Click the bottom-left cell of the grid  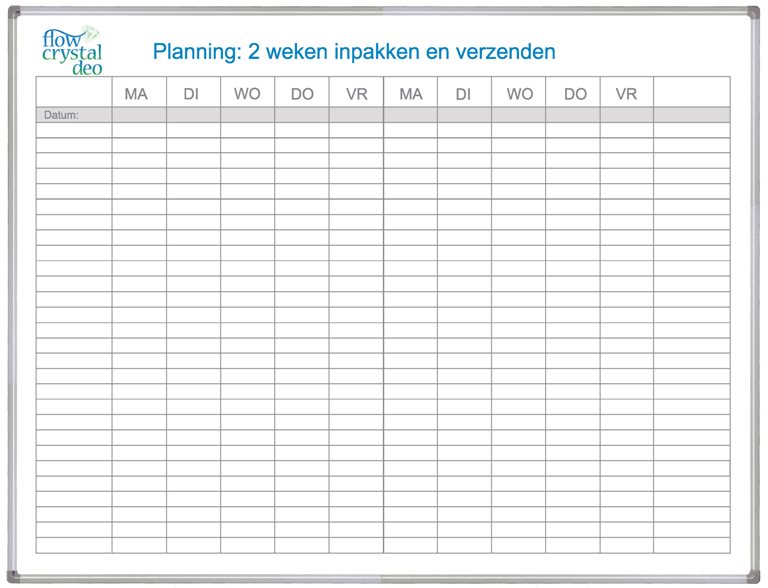click(74, 545)
